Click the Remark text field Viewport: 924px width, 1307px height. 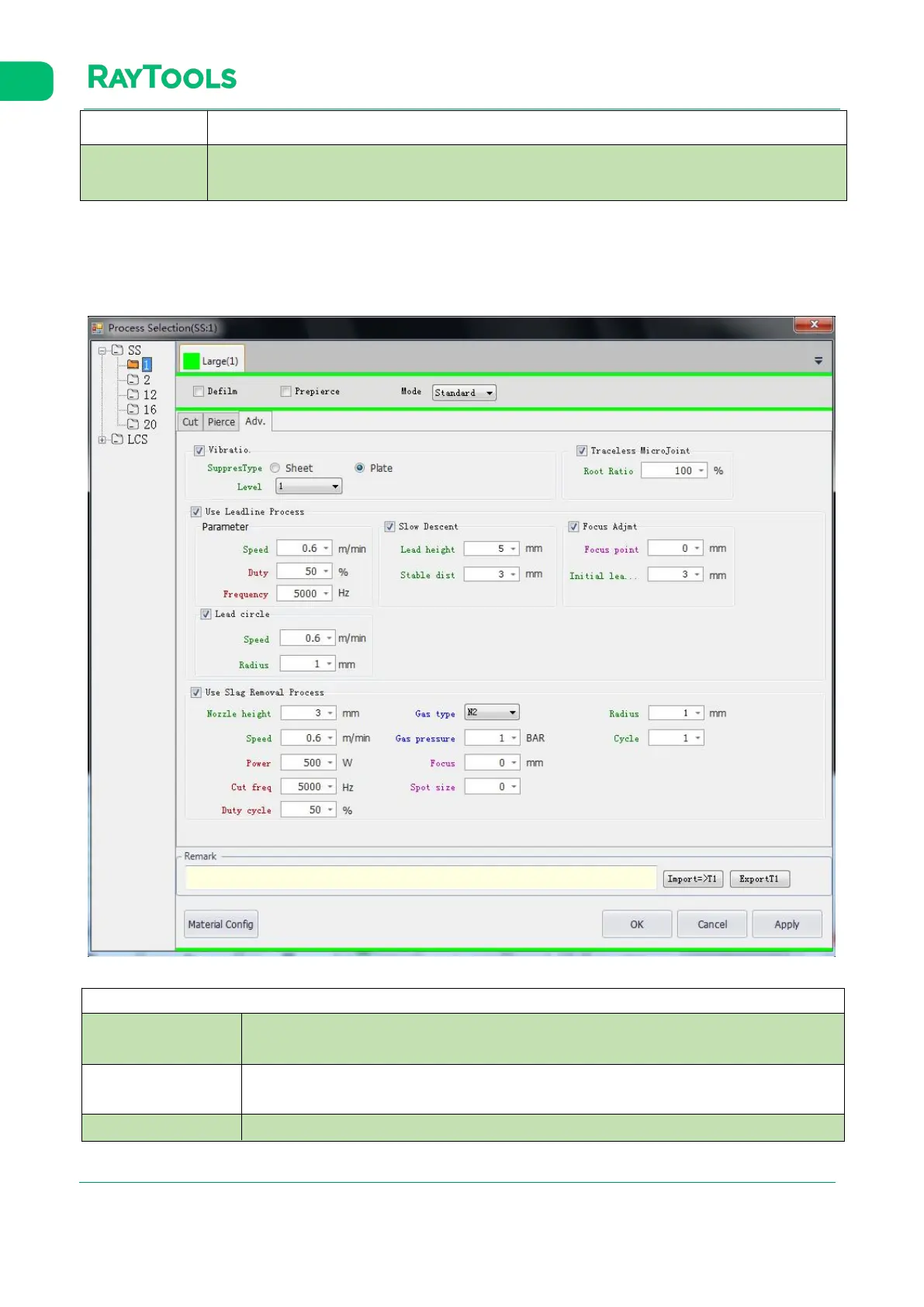point(421,878)
